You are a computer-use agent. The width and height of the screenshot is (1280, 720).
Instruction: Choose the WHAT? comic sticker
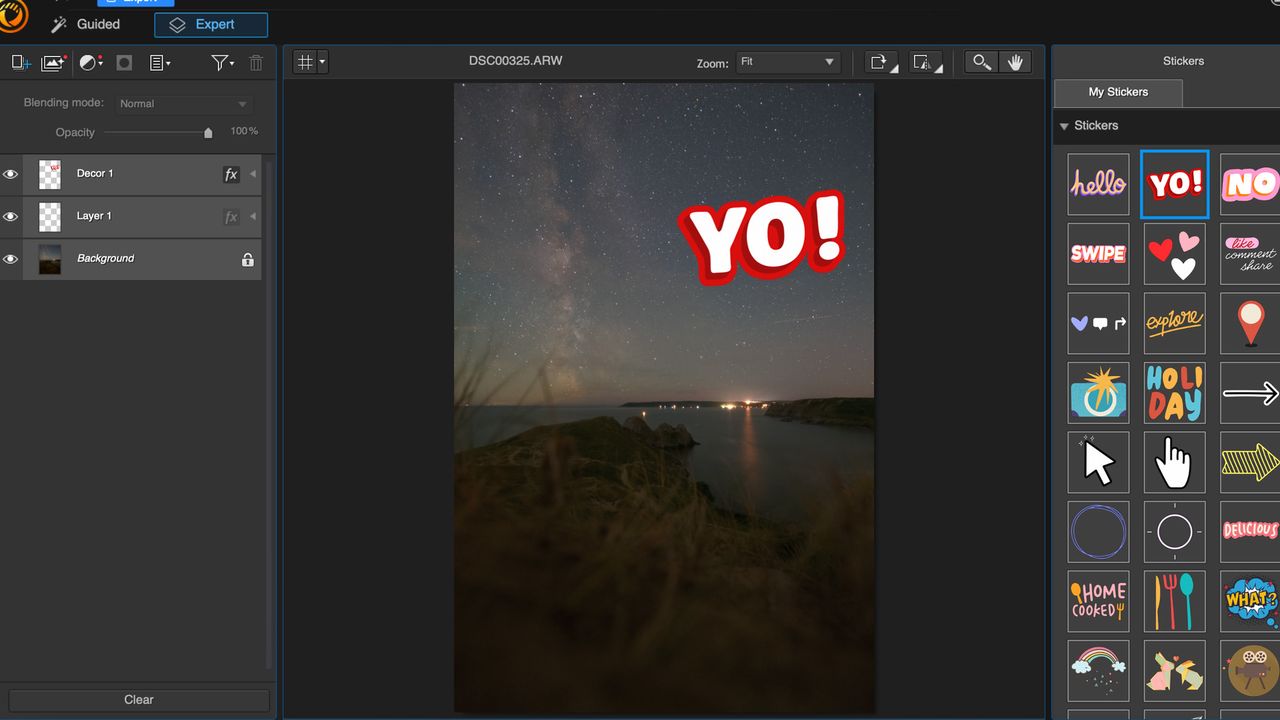click(1250, 601)
